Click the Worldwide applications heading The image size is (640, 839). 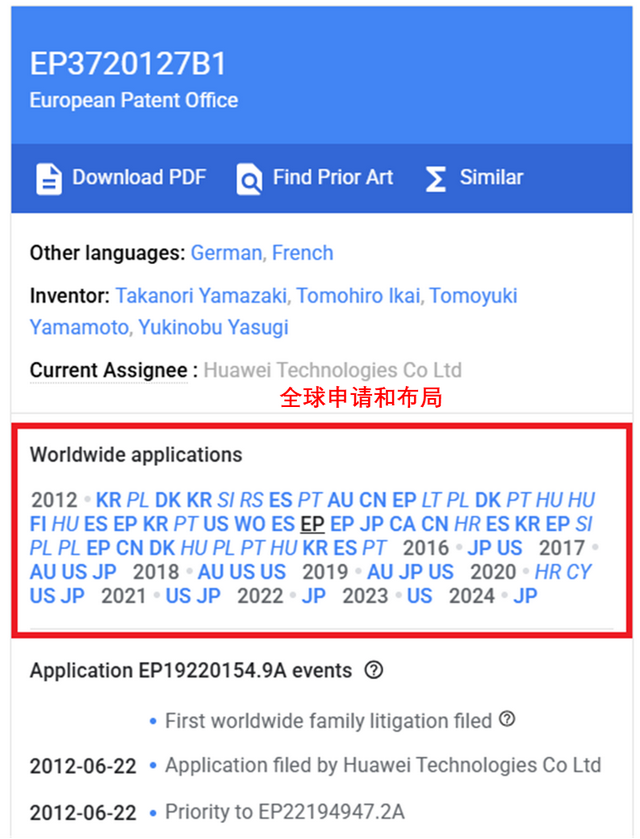[x=136, y=455]
